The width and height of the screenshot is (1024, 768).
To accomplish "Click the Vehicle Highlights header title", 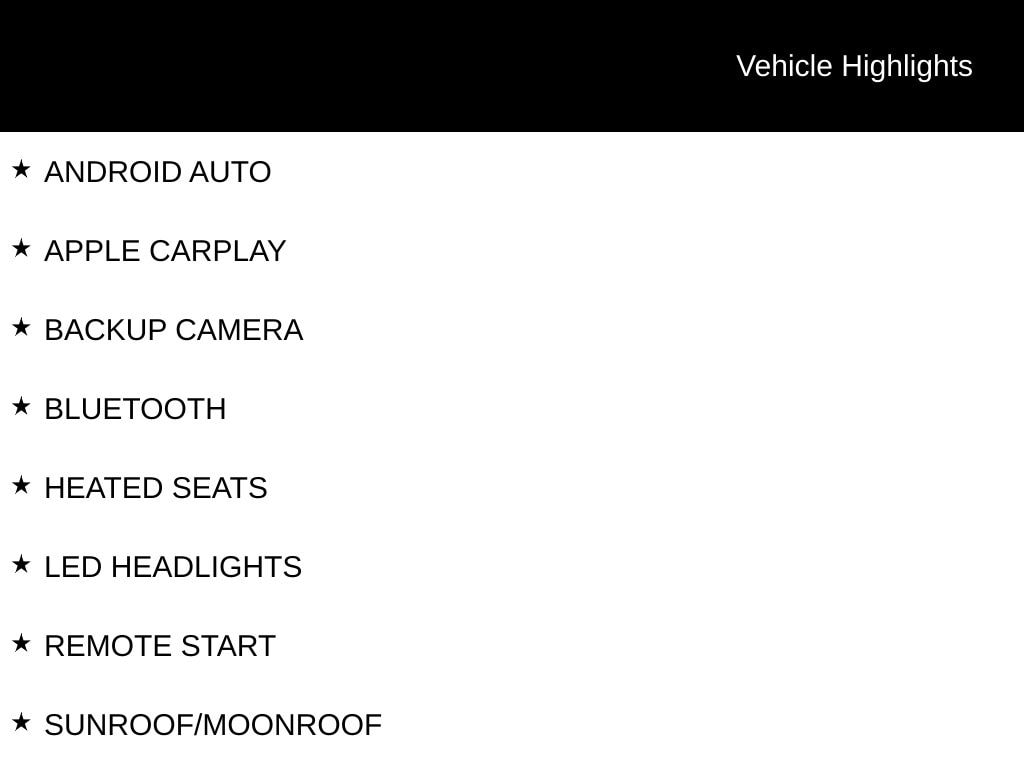I will coord(854,67).
